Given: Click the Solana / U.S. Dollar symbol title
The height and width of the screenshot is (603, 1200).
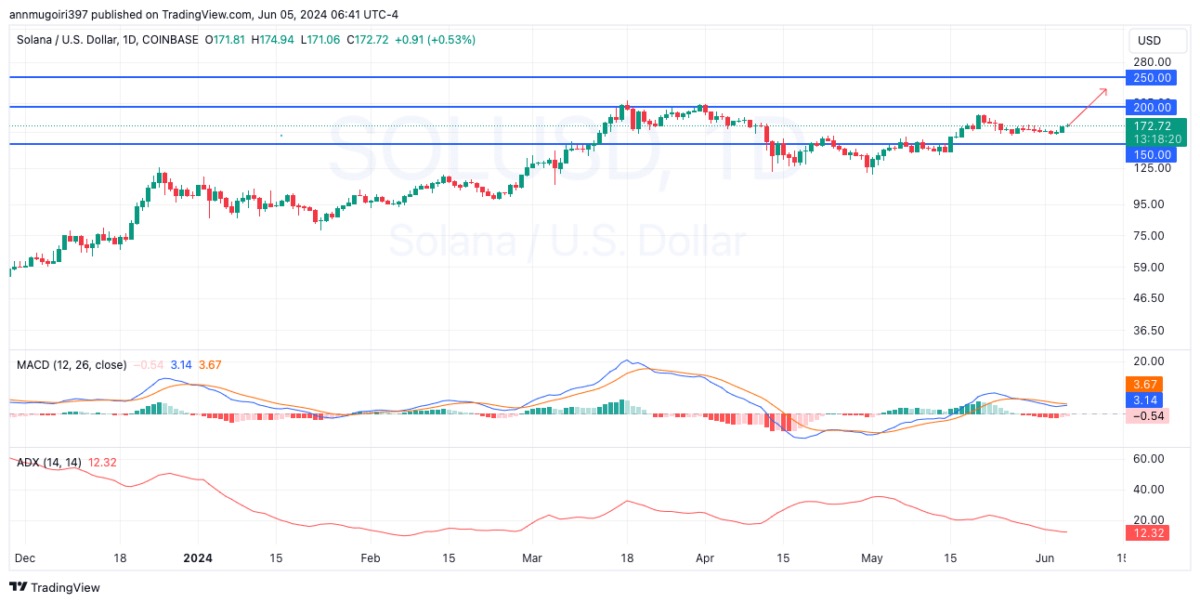Looking at the screenshot, I should [x=72, y=39].
